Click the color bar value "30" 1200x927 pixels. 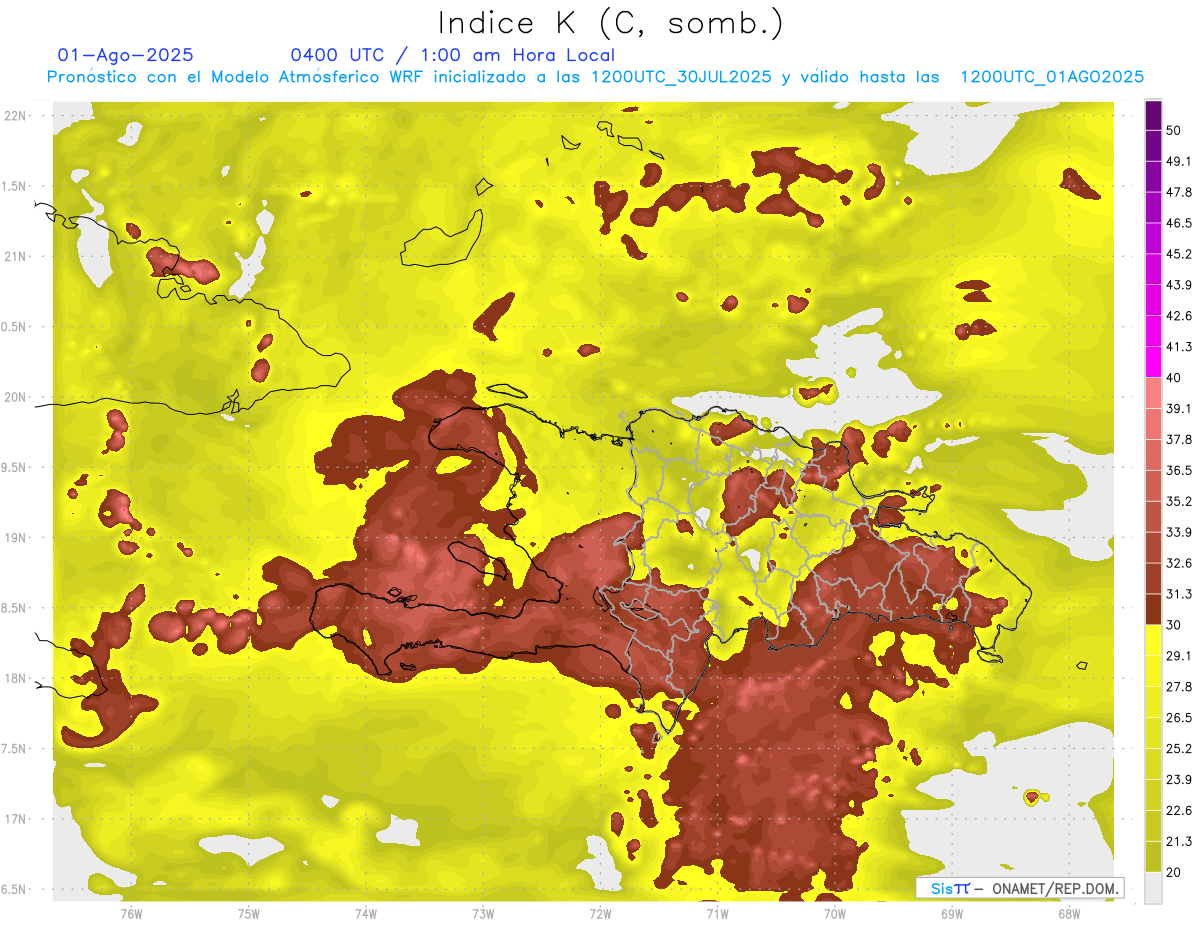1174,625
